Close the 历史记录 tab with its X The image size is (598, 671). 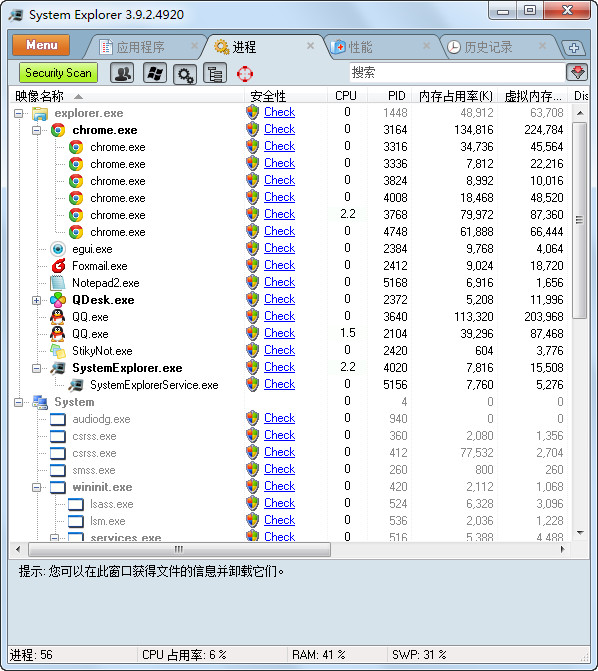(542, 45)
